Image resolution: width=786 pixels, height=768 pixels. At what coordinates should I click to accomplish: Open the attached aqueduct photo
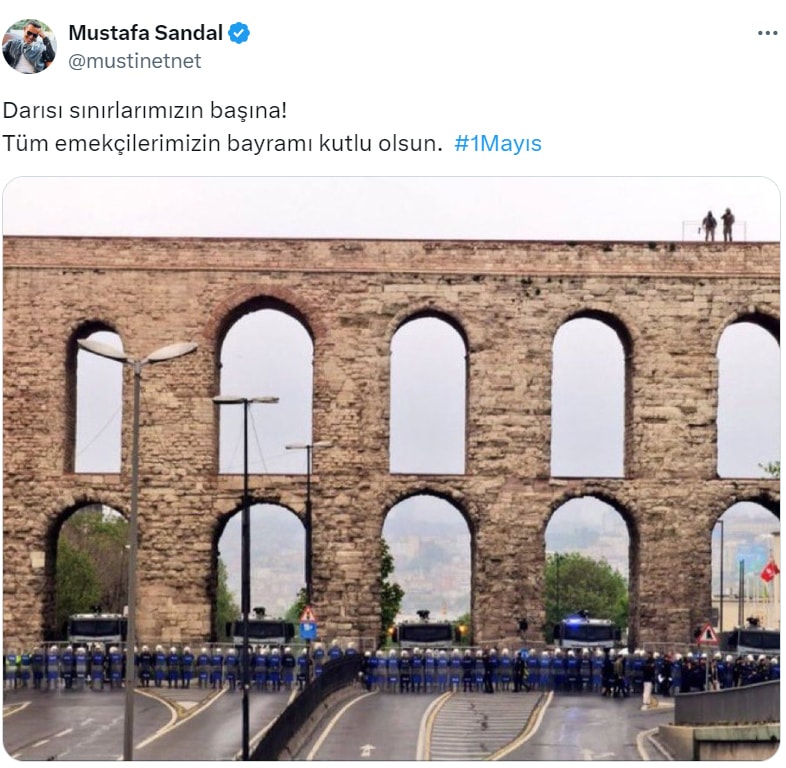point(391,468)
